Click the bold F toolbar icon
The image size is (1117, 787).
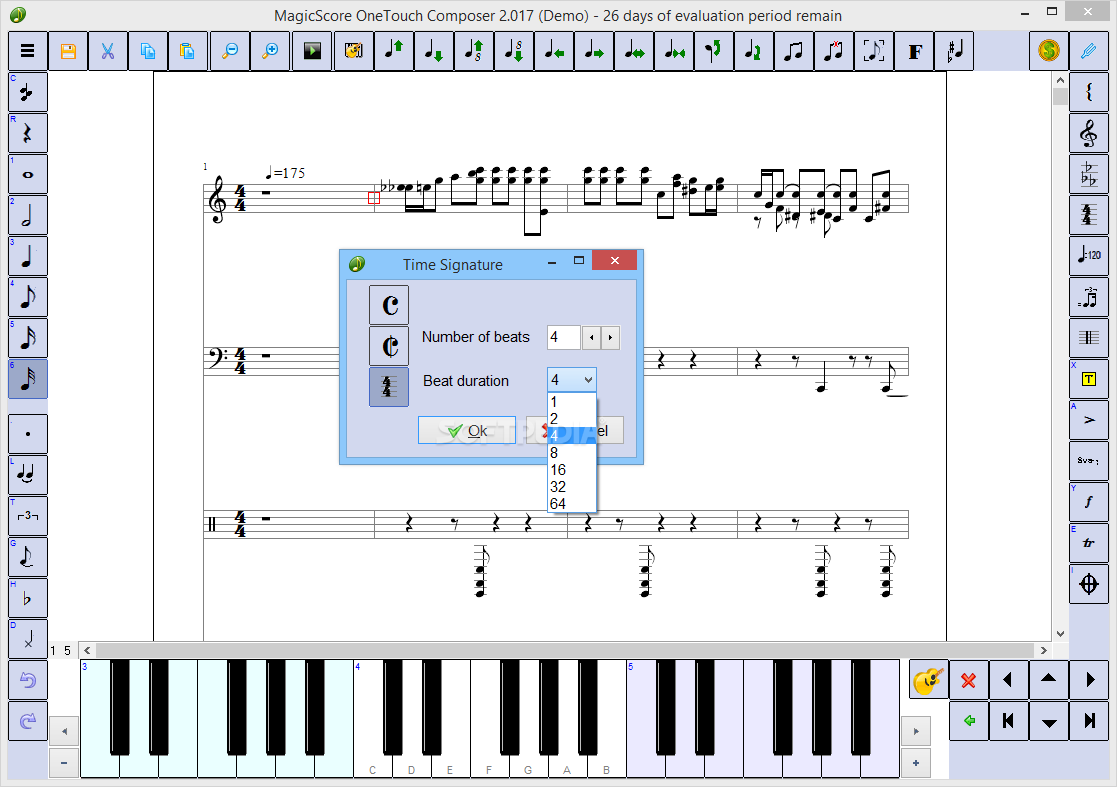[915, 51]
